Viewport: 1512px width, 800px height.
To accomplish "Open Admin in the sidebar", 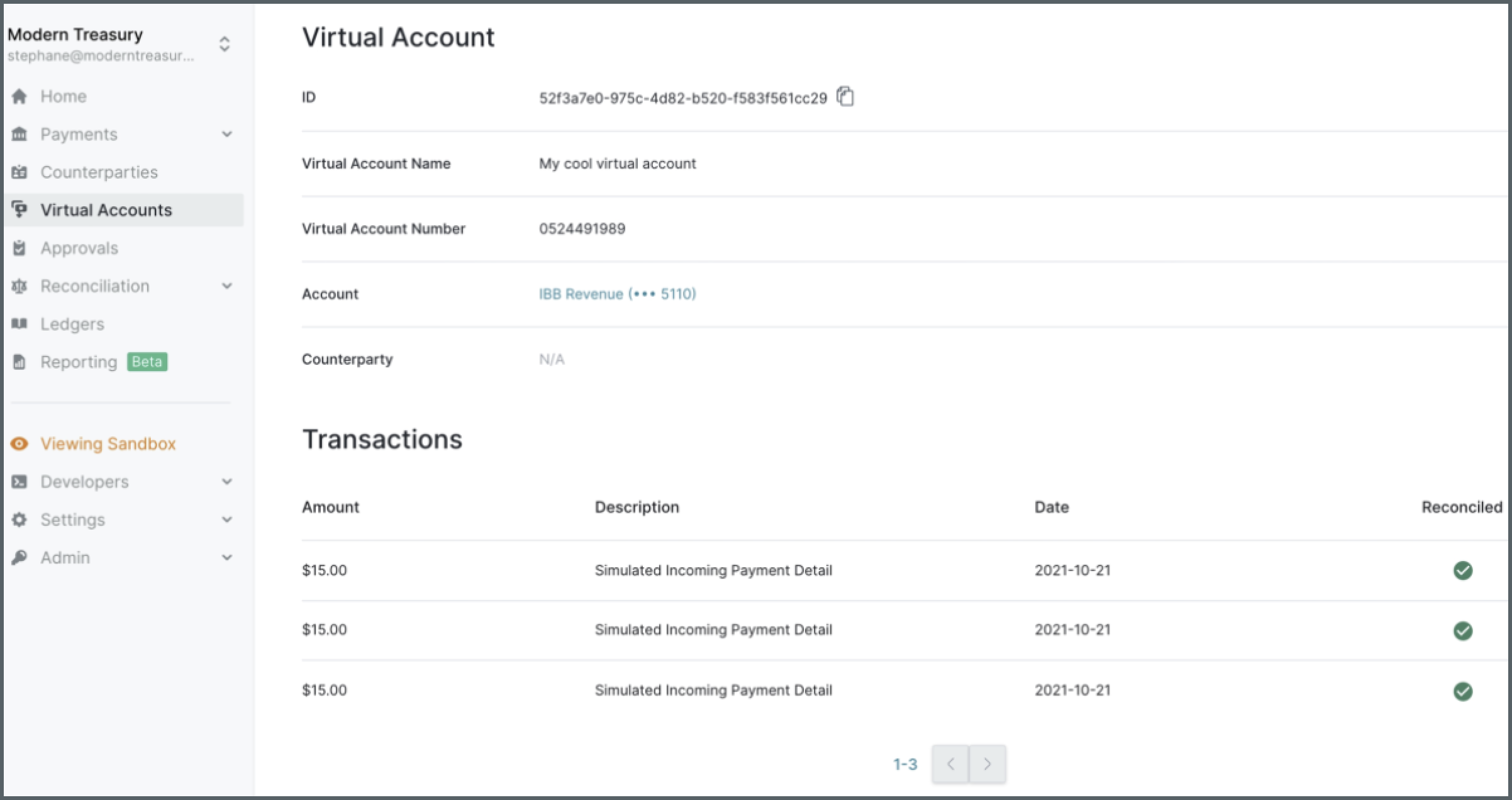I will pos(65,558).
